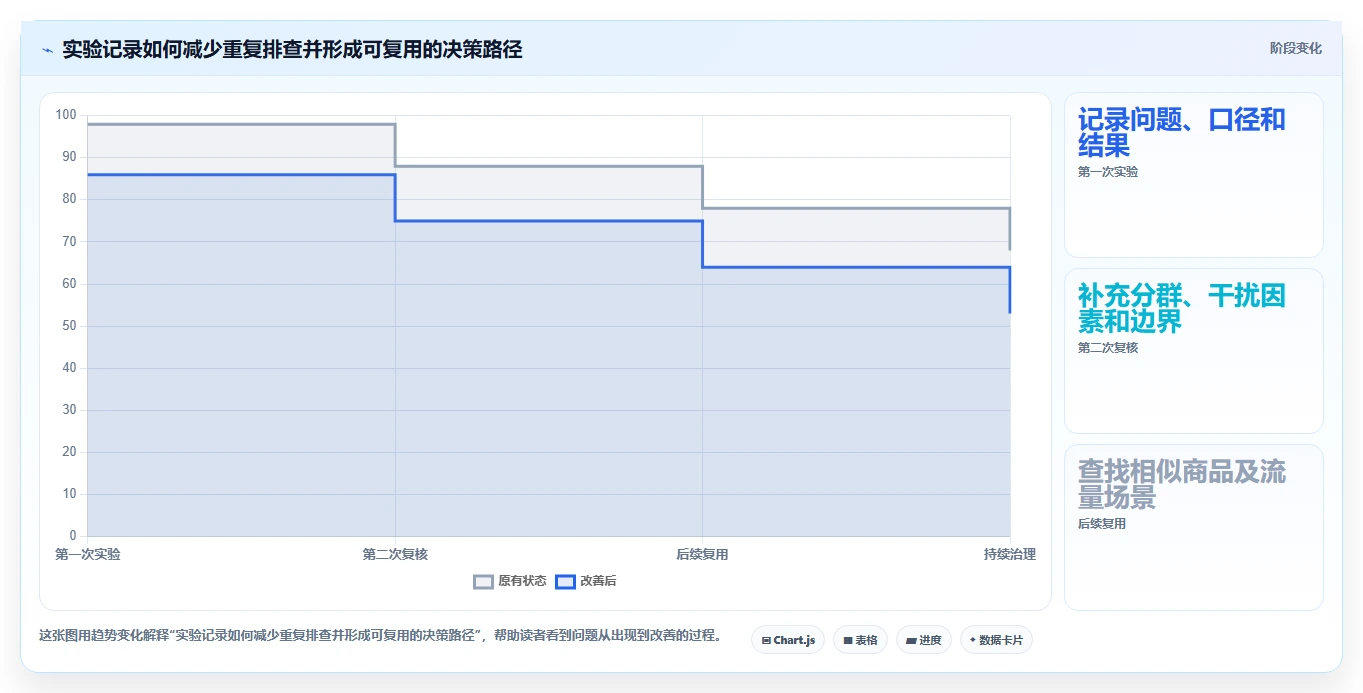The image size is (1363, 693).
Task: Click the 表格 tag icon
Action: 848,640
